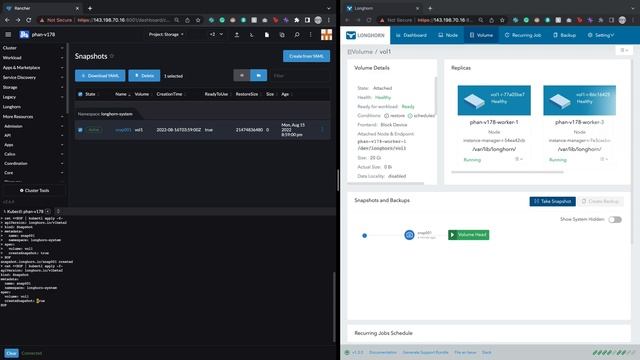Click the copy kubeconfig icon
Screen dimensions: 640x360
[x=282, y=35]
